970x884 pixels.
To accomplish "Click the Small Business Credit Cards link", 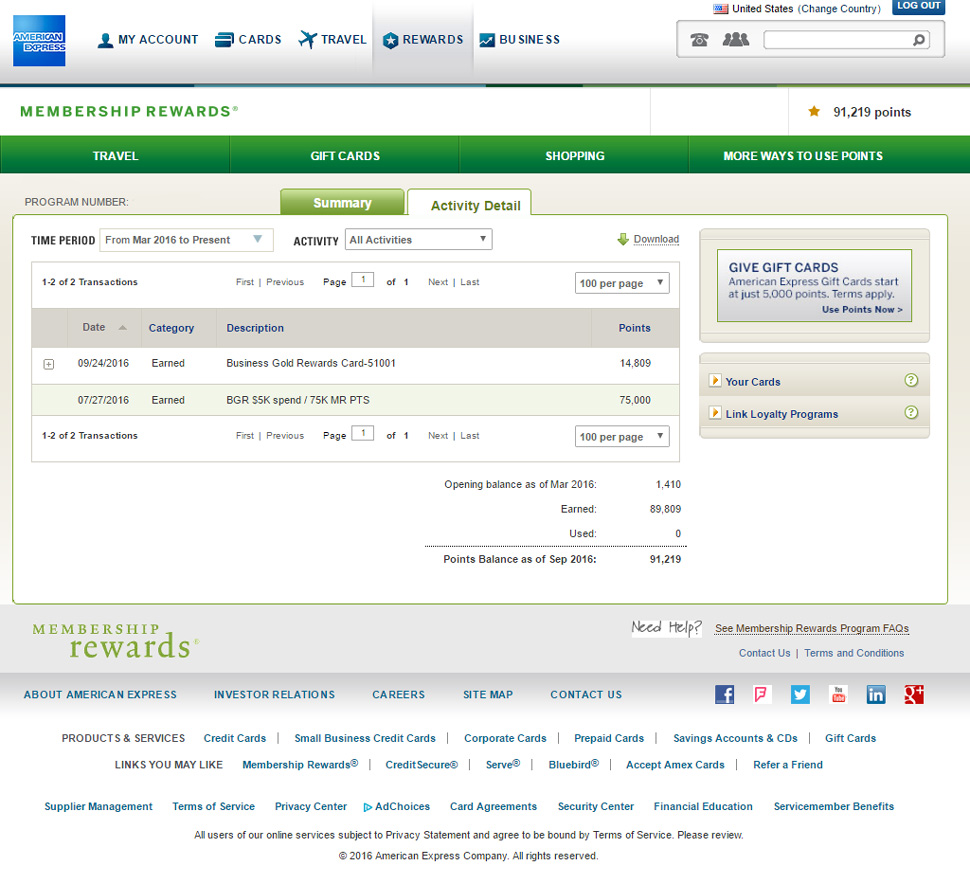I will tap(365, 738).
